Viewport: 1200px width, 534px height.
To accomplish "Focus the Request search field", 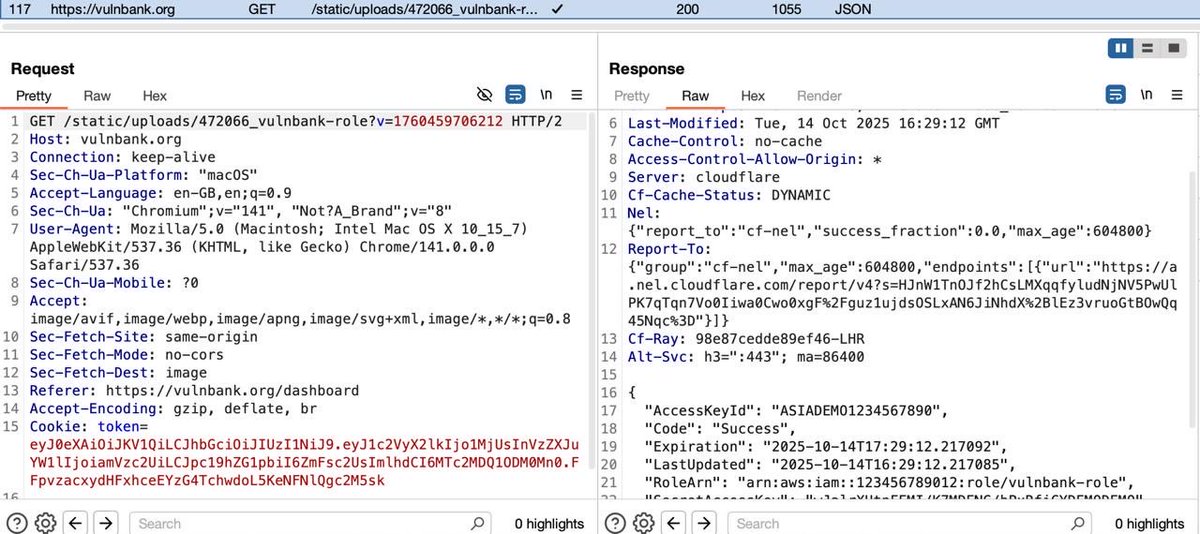I will point(310,523).
